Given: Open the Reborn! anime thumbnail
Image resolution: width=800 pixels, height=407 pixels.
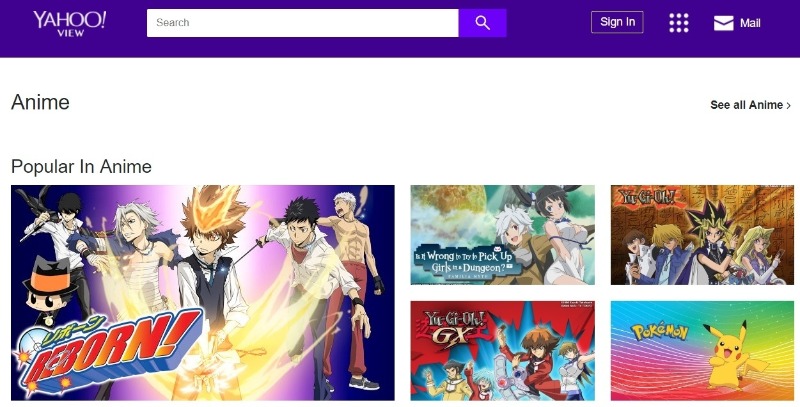Looking at the screenshot, I should (x=203, y=293).
